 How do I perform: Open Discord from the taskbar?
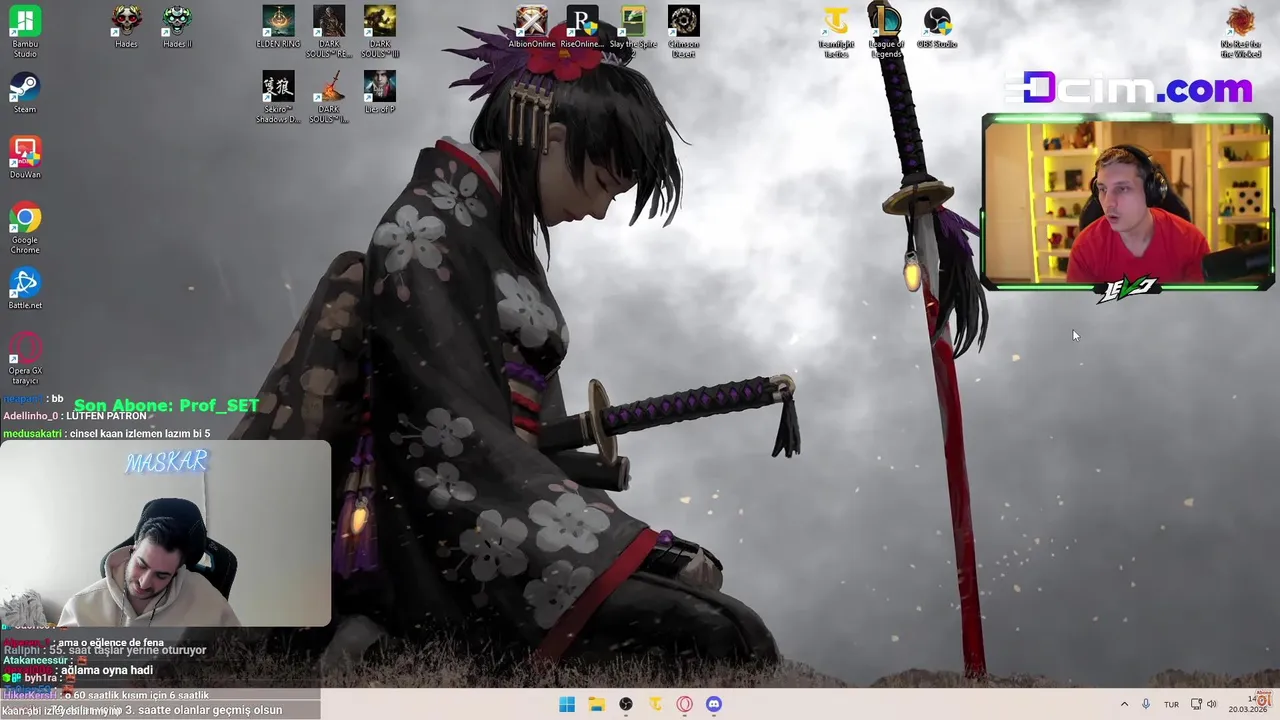click(x=714, y=704)
